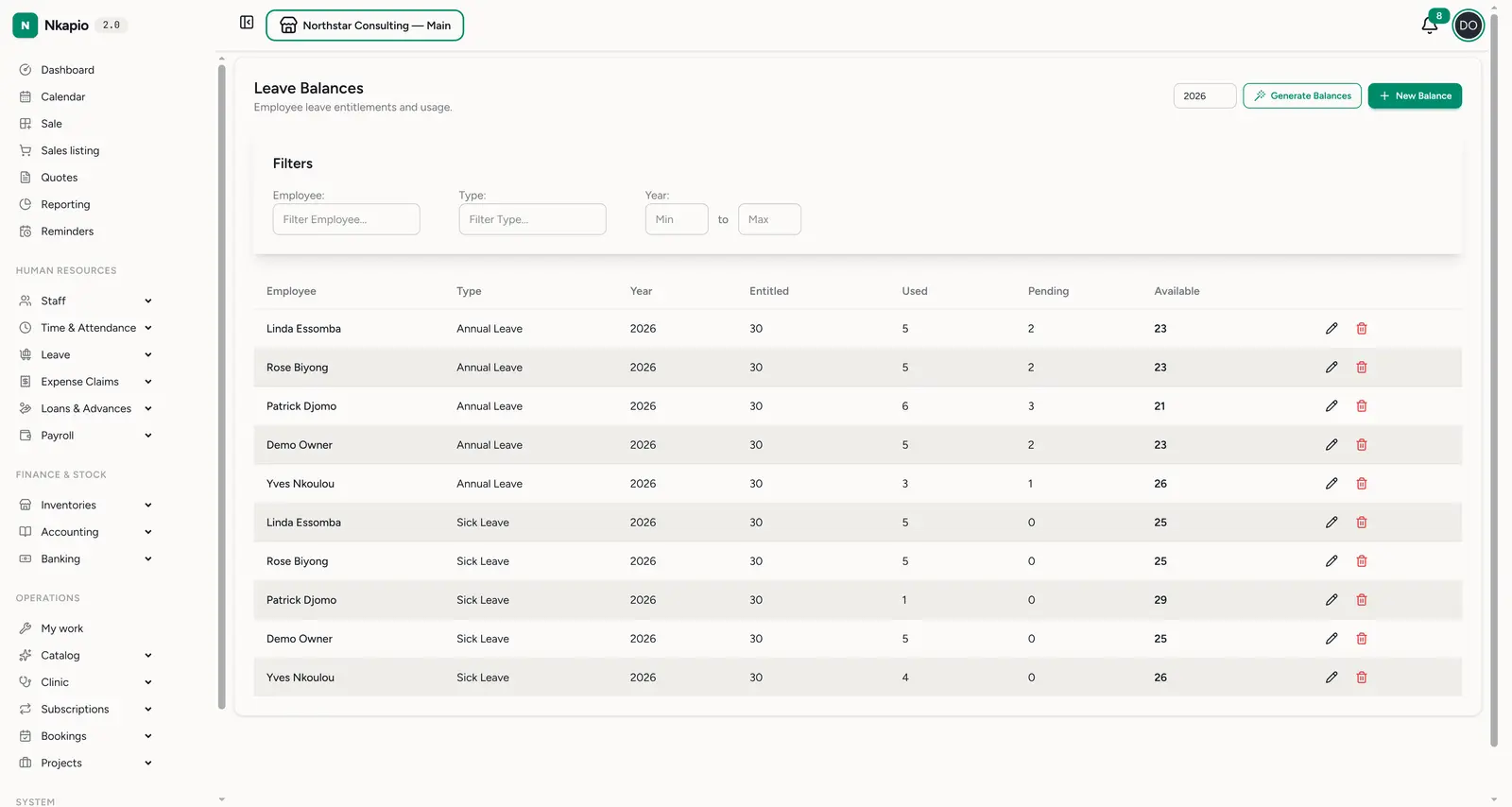Expand Loans & Advances submenu

click(x=85, y=408)
